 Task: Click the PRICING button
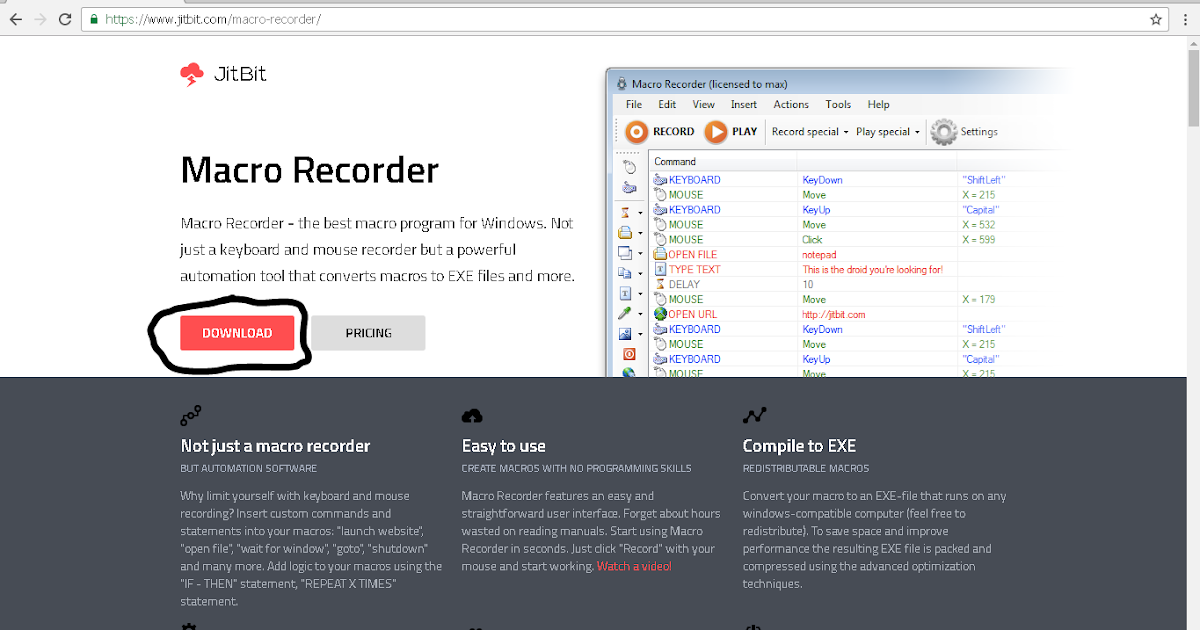coord(368,333)
